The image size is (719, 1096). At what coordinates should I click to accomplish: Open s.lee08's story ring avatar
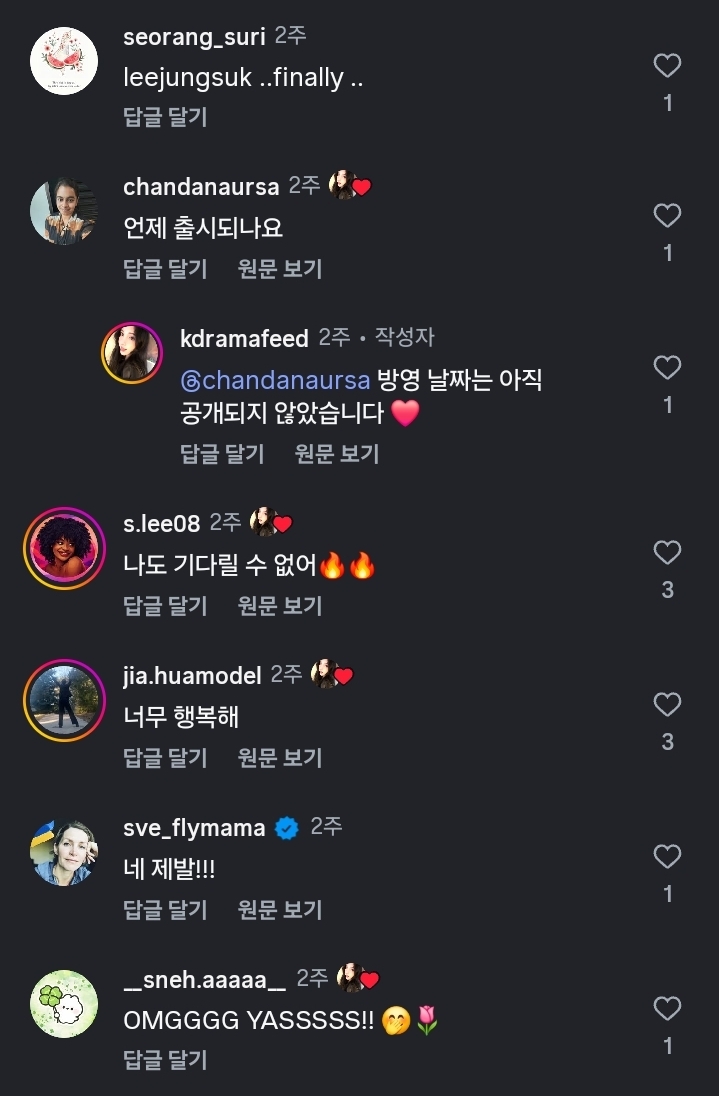click(64, 545)
